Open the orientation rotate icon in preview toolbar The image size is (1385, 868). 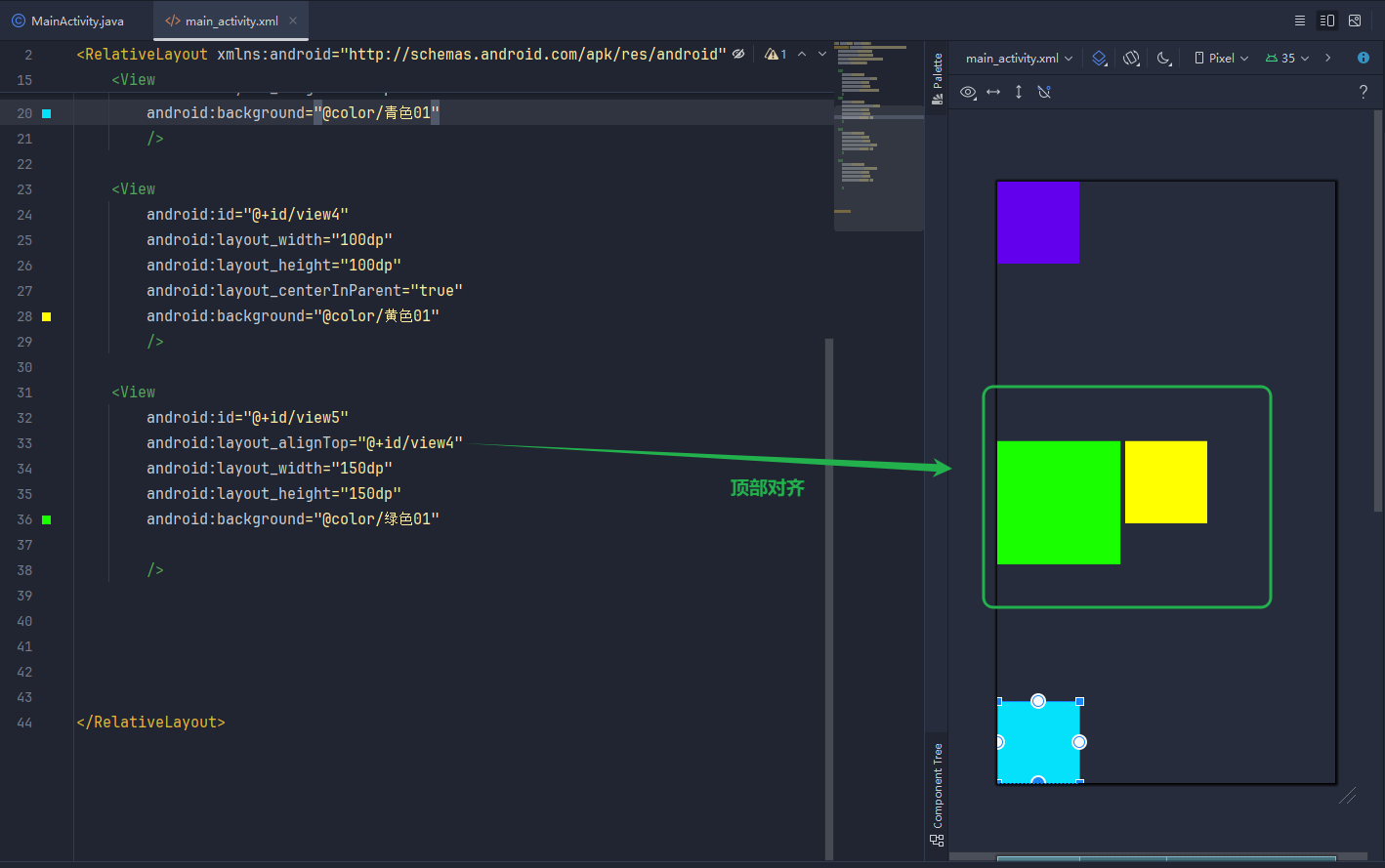1132,59
